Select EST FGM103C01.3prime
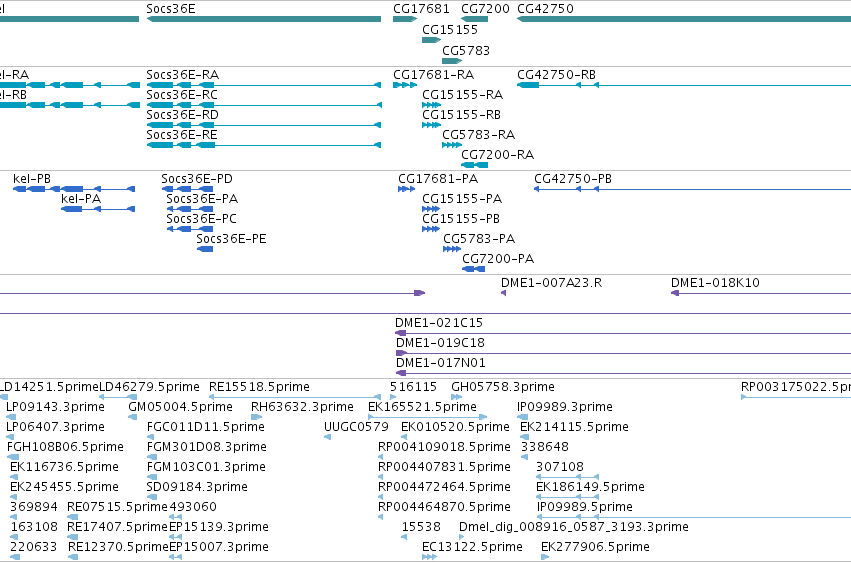851x562 pixels. 206,468
